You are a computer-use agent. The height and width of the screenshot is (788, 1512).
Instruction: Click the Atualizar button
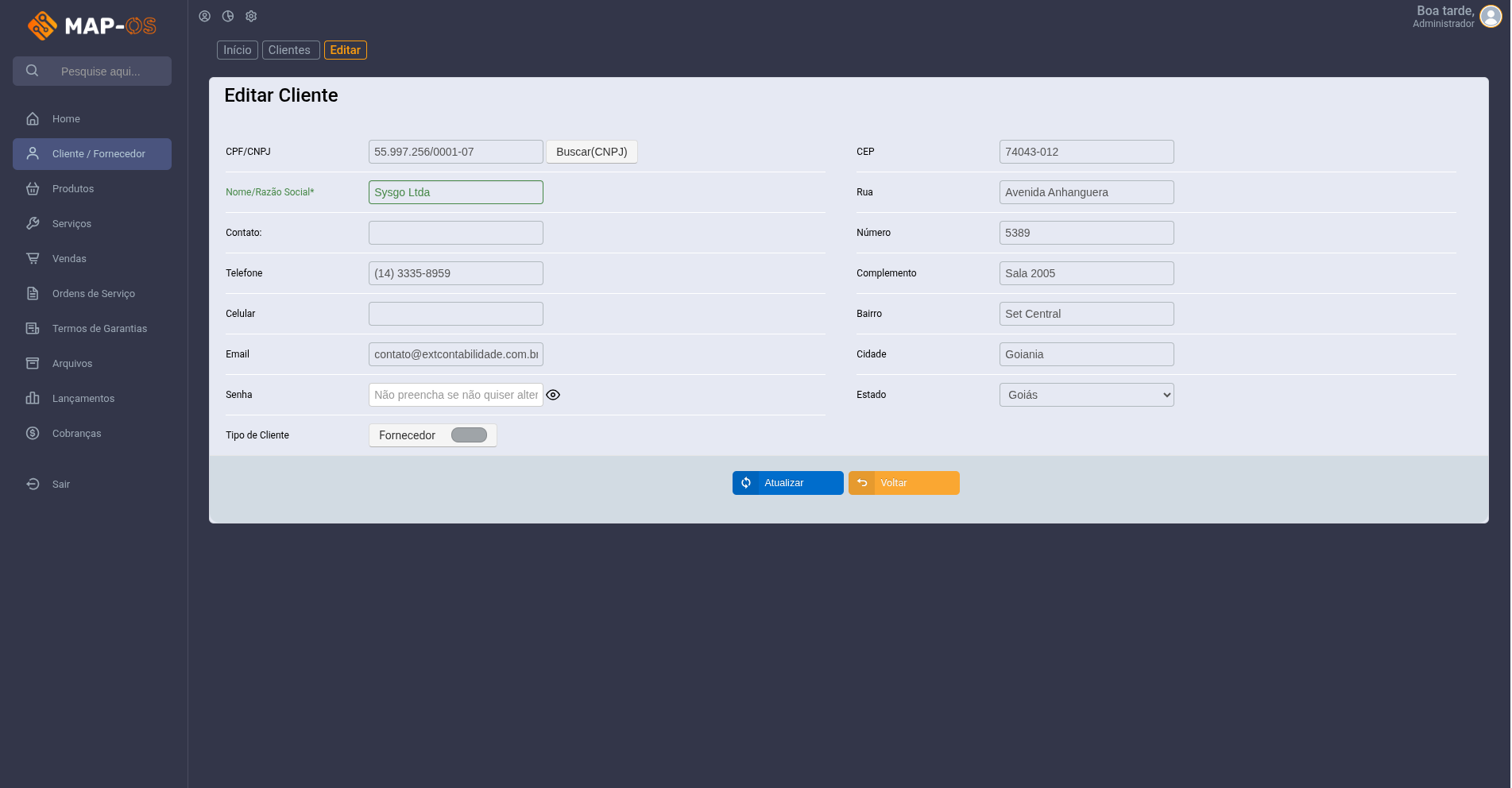click(788, 483)
